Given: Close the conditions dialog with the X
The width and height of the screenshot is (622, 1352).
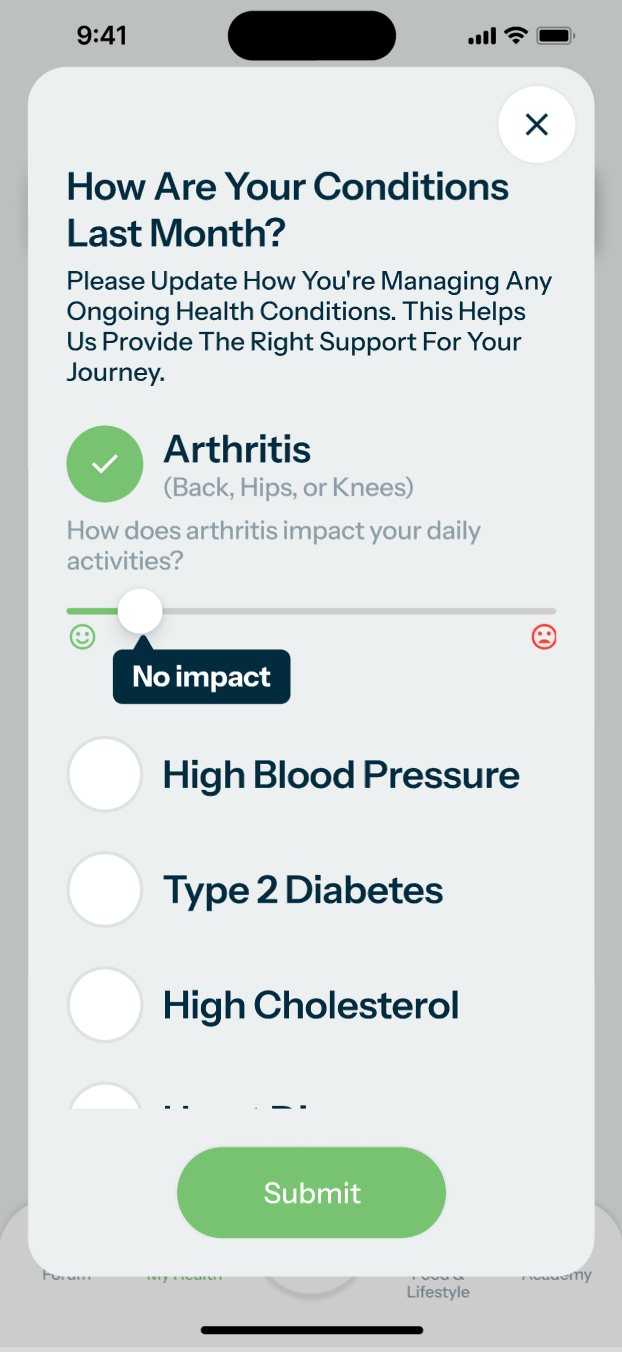Looking at the screenshot, I should [x=537, y=125].
